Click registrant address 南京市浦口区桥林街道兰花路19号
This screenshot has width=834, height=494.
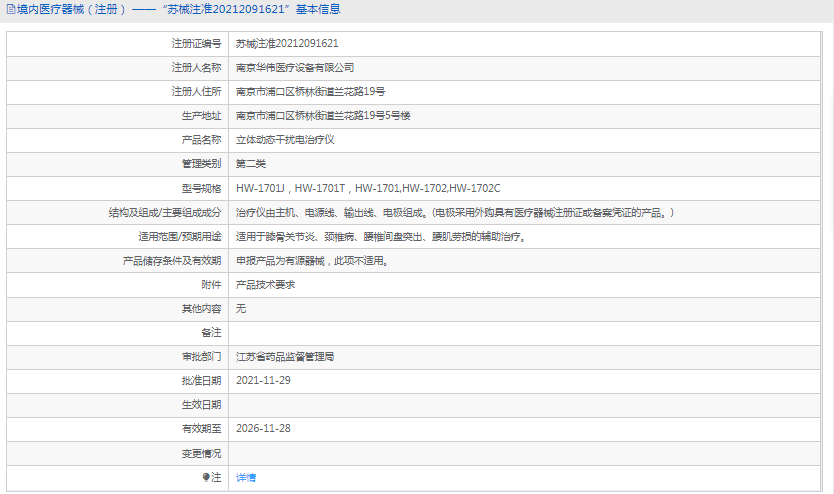tap(311, 91)
